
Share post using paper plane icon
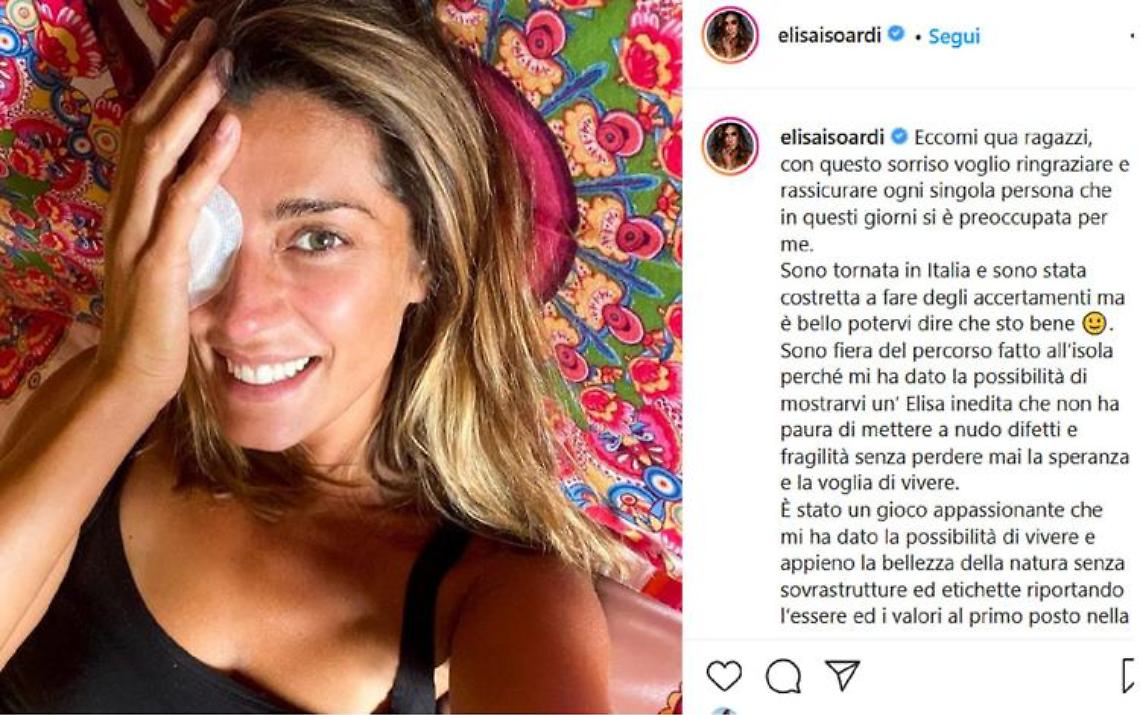(843, 675)
